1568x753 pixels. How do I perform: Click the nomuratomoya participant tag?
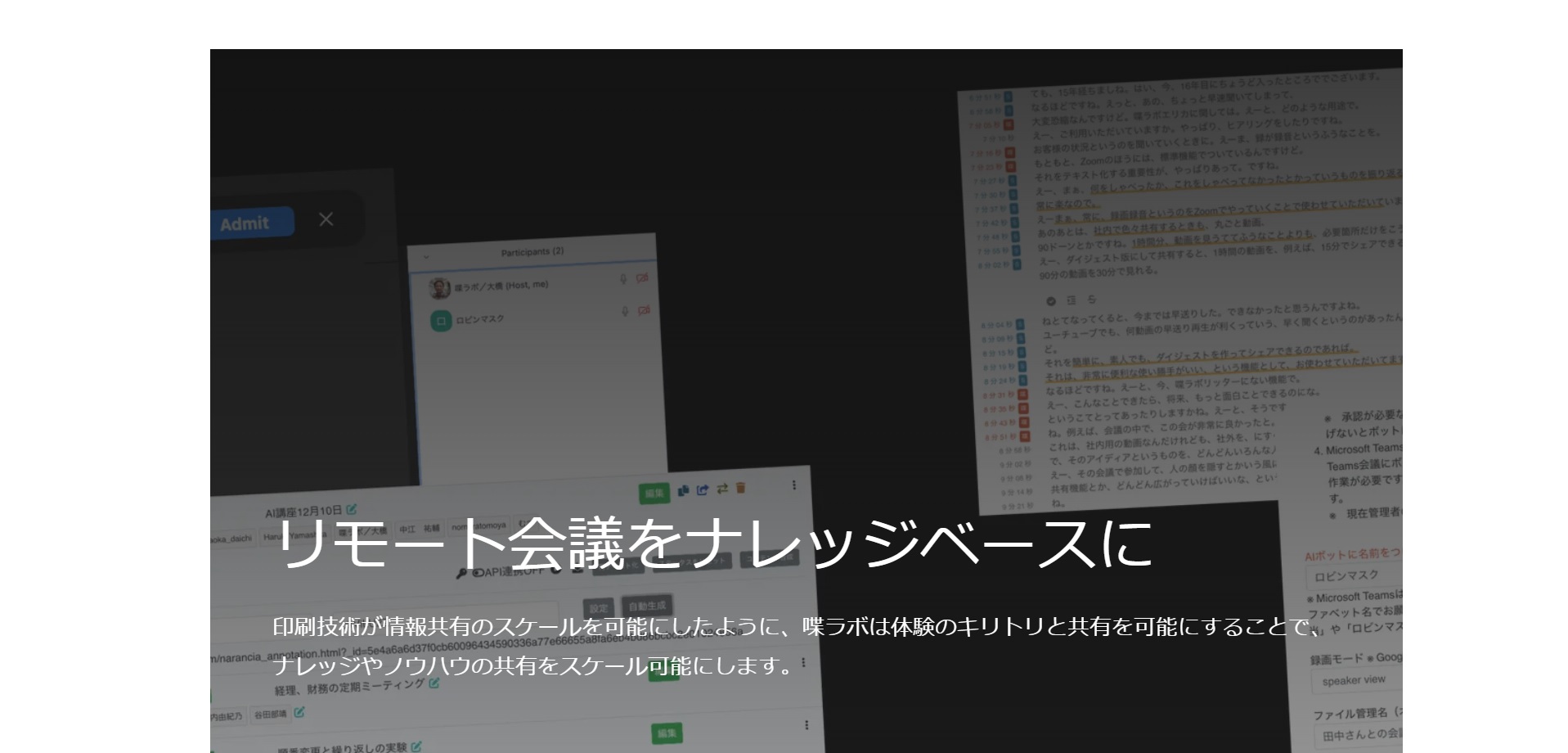[x=479, y=526]
